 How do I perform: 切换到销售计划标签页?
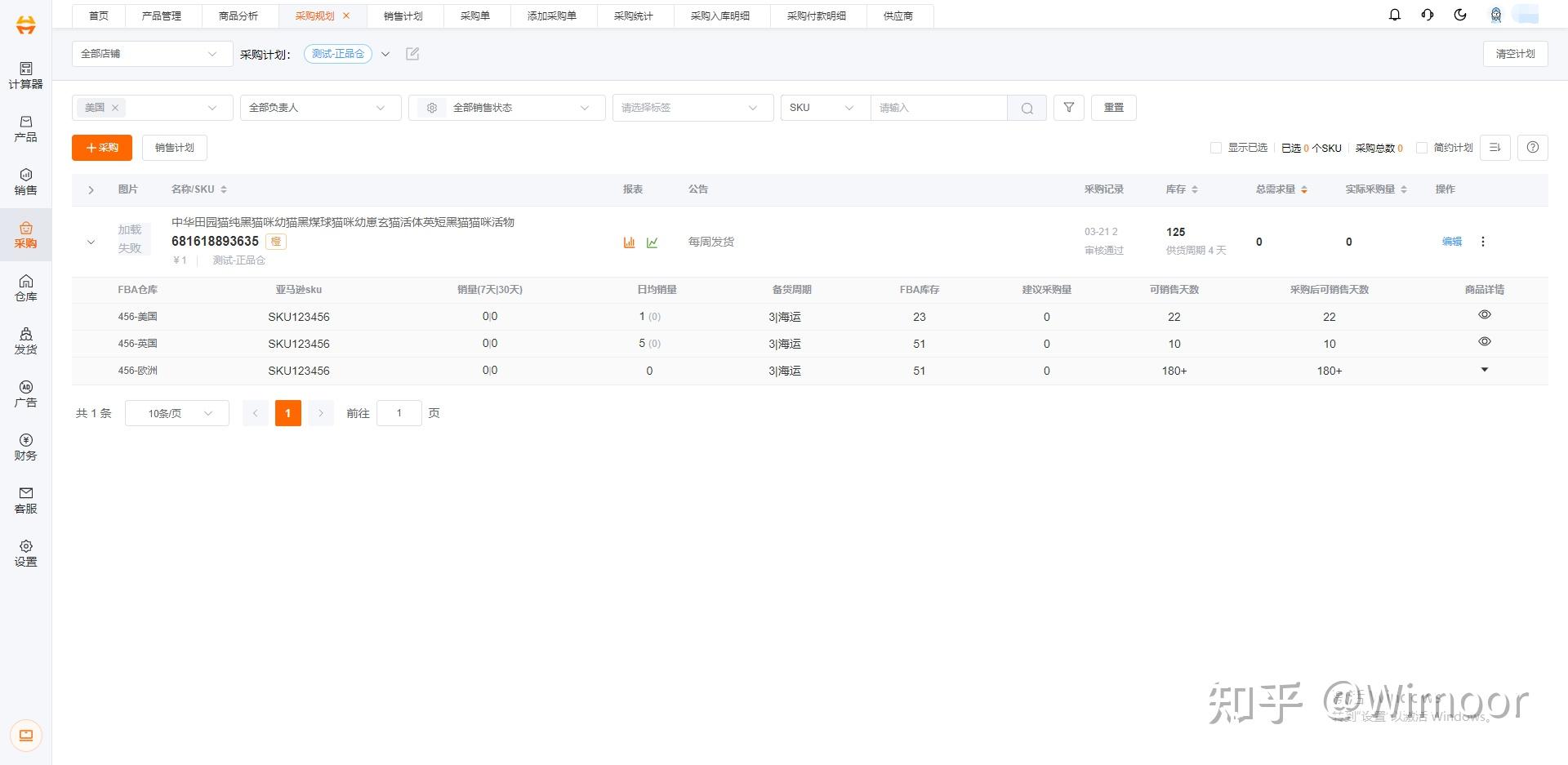403,16
